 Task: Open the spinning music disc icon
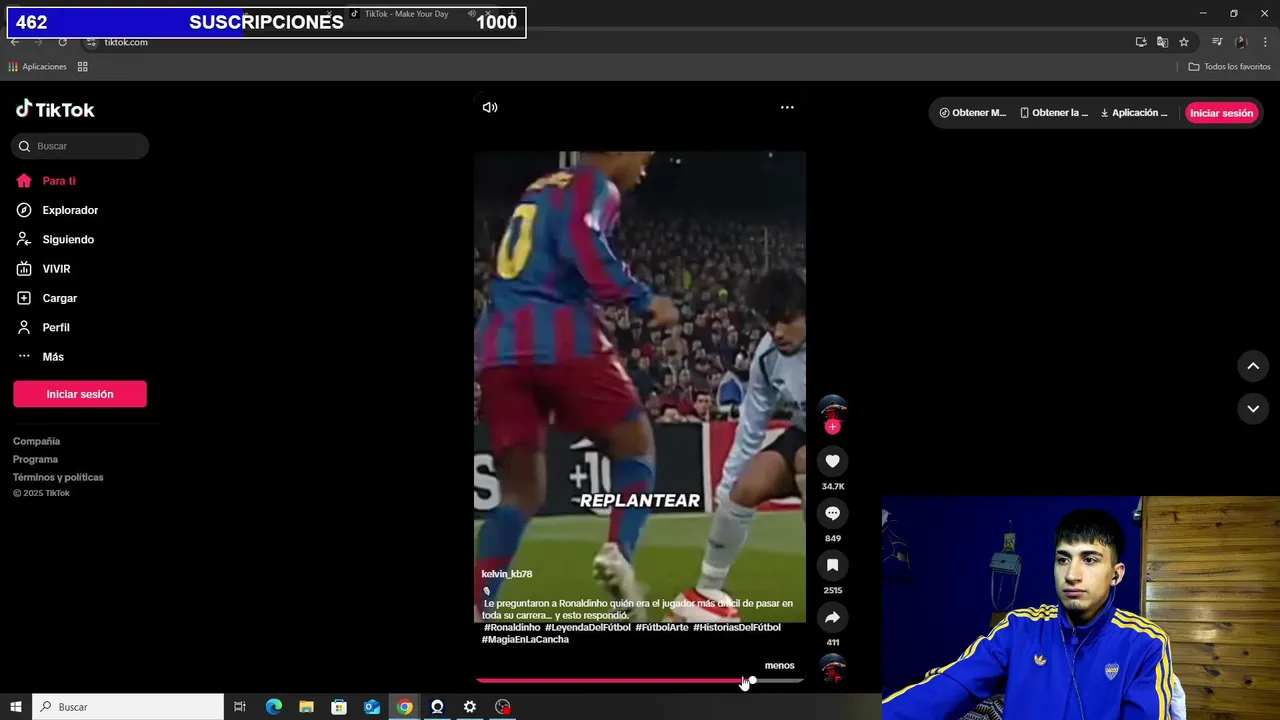point(832,668)
